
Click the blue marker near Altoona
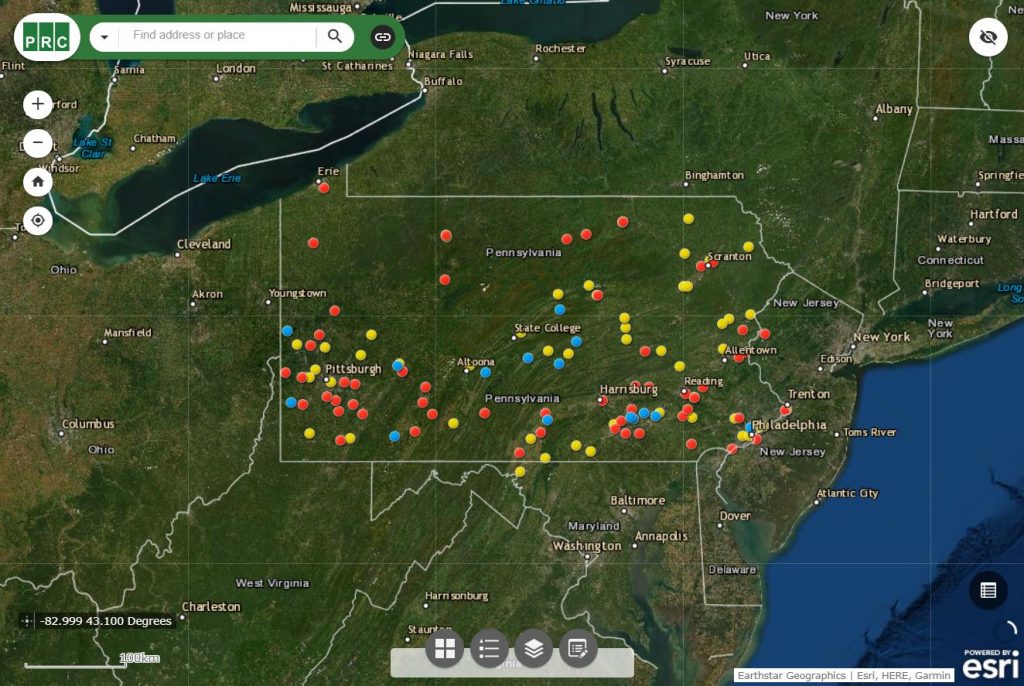pyautogui.click(x=485, y=372)
